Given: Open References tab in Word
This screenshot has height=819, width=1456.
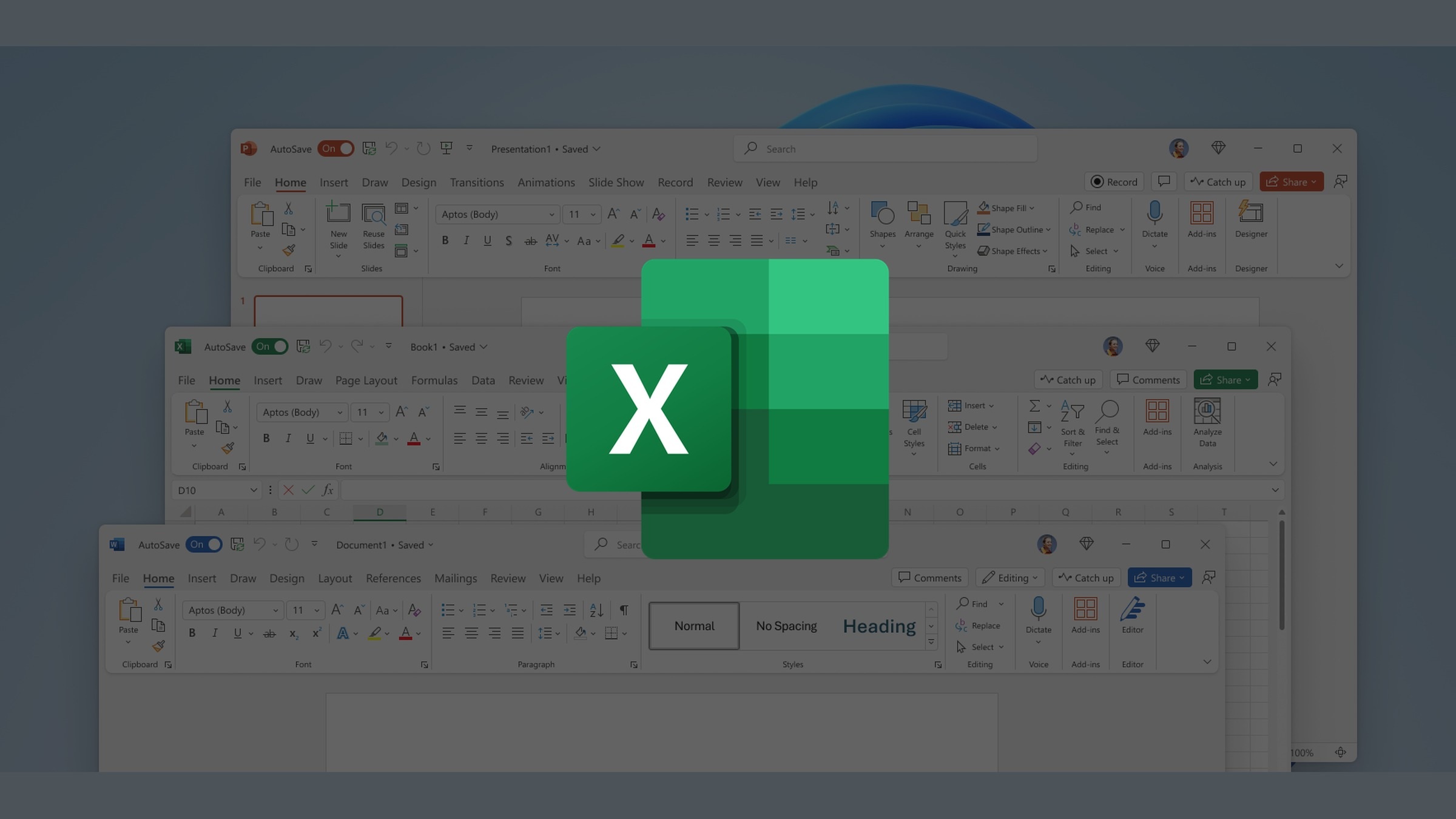Looking at the screenshot, I should [x=393, y=578].
